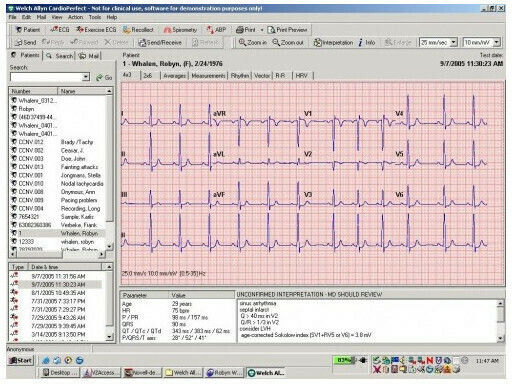Open the 8/1/2005 10:49:35 AM exercise test
This screenshot has height=384, width=512.
58,293
